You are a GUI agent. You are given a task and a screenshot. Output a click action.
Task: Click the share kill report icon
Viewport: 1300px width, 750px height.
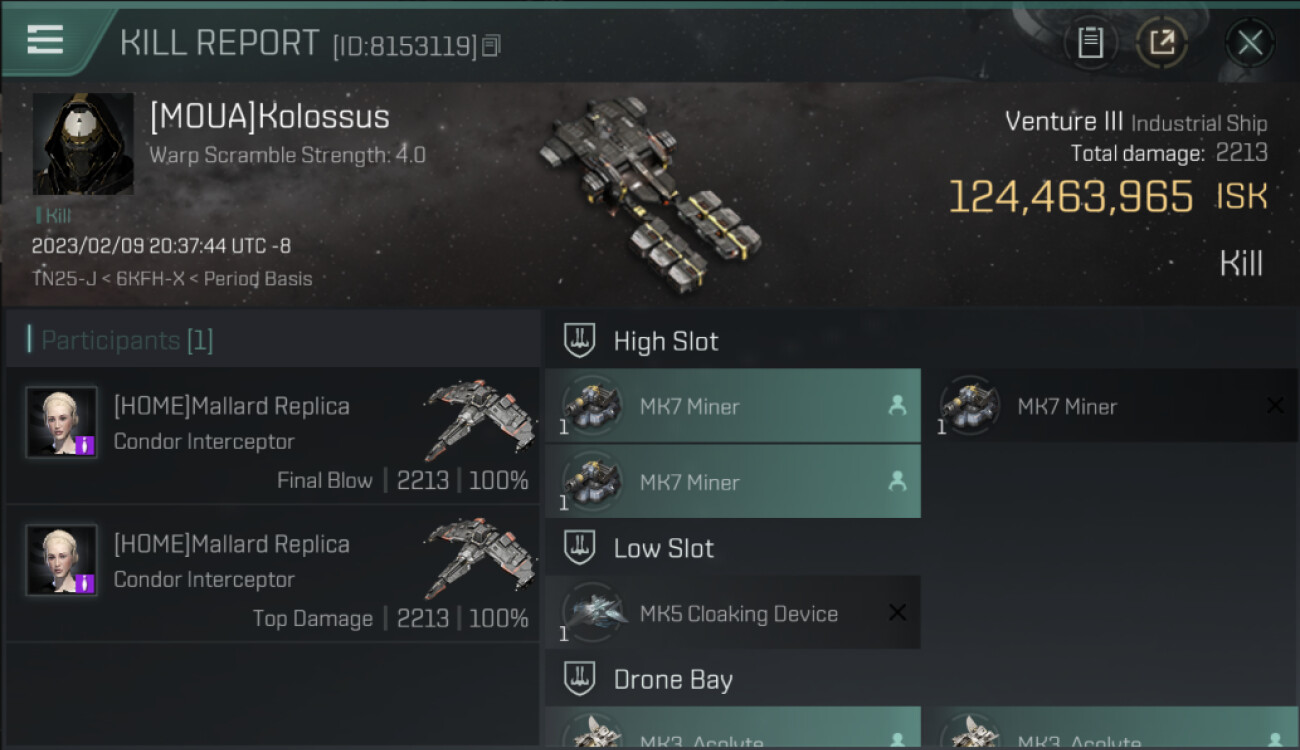(x=1162, y=43)
